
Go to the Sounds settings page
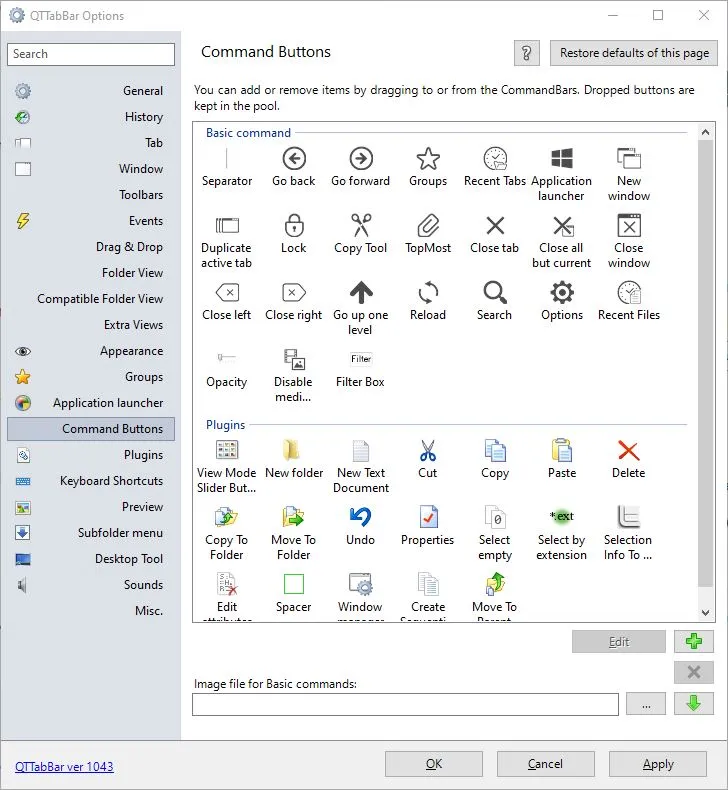91,585
